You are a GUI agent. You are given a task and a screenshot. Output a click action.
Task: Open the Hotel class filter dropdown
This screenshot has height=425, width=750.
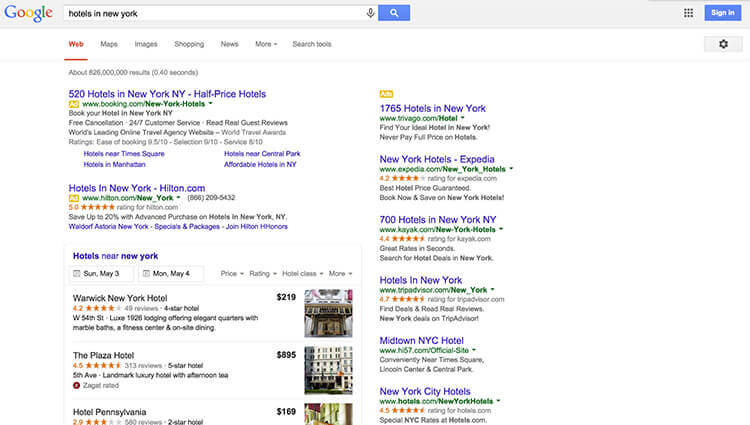click(303, 273)
